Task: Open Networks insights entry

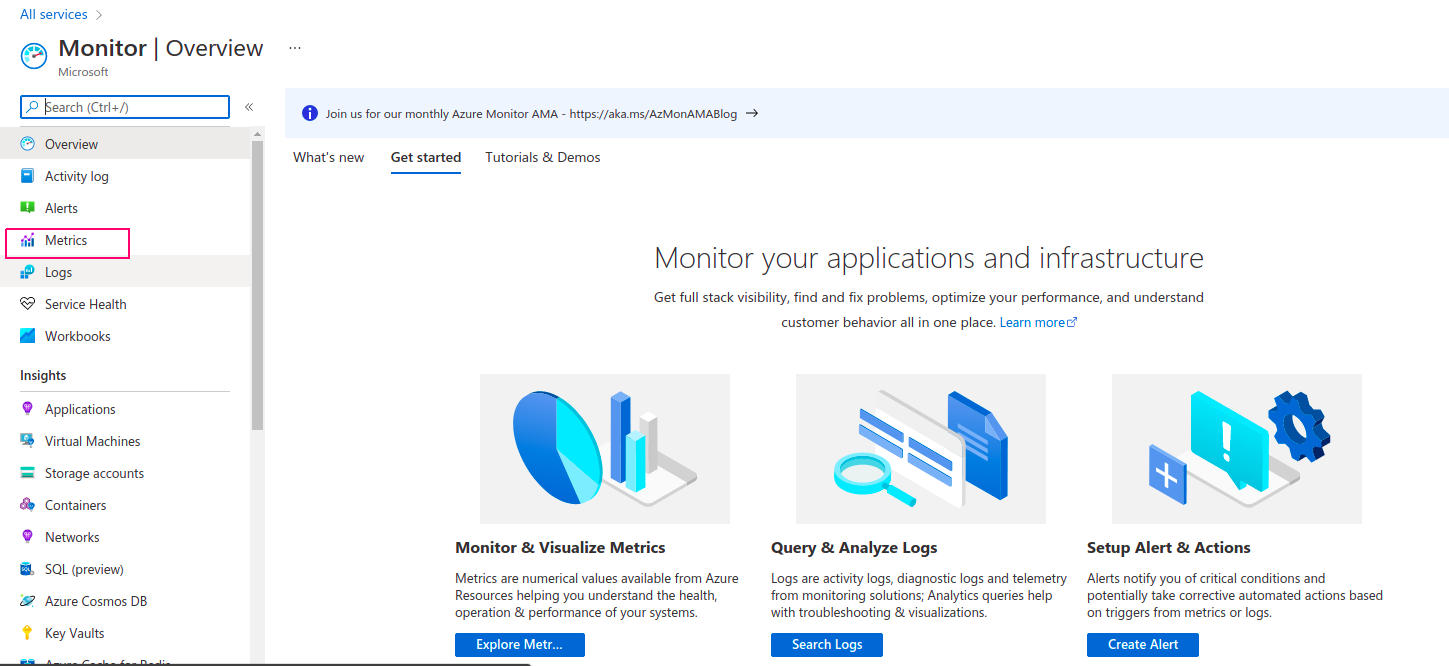Action: point(125,537)
